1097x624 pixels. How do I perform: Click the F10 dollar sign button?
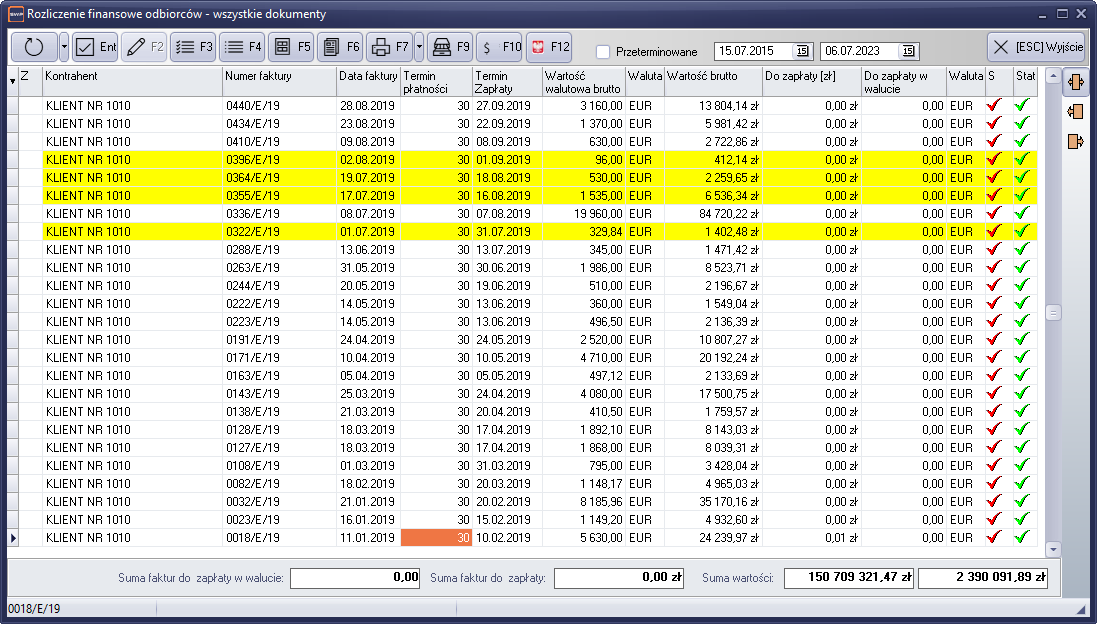tap(499, 47)
